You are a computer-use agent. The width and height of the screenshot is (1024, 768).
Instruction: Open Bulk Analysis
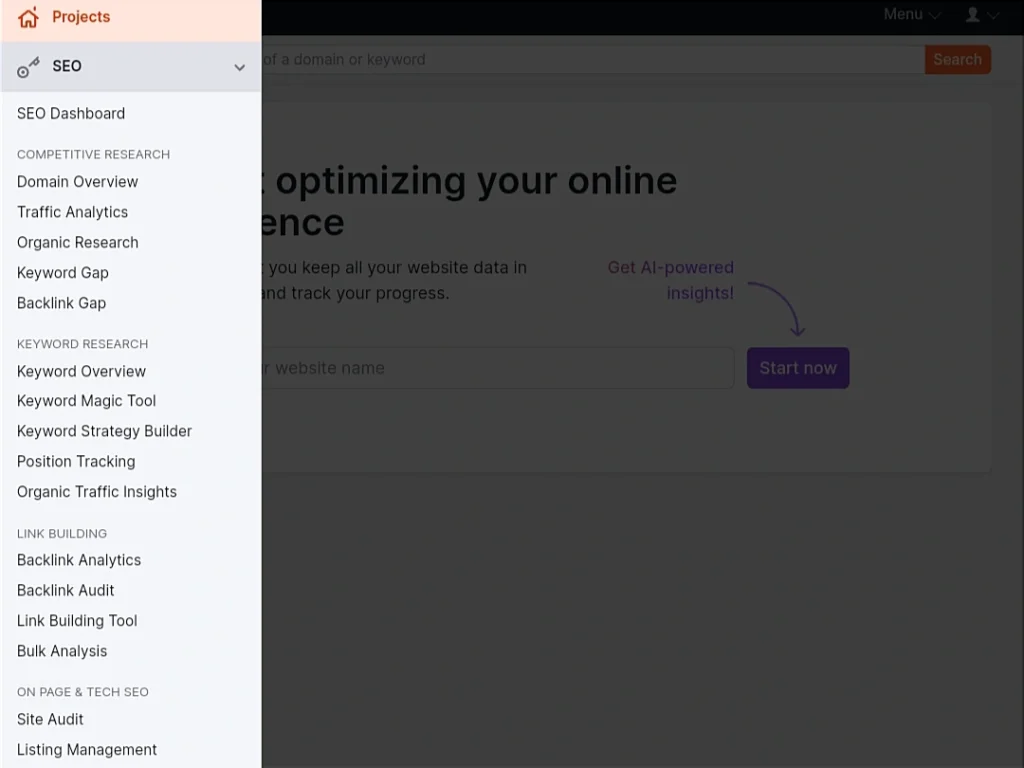coord(62,651)
